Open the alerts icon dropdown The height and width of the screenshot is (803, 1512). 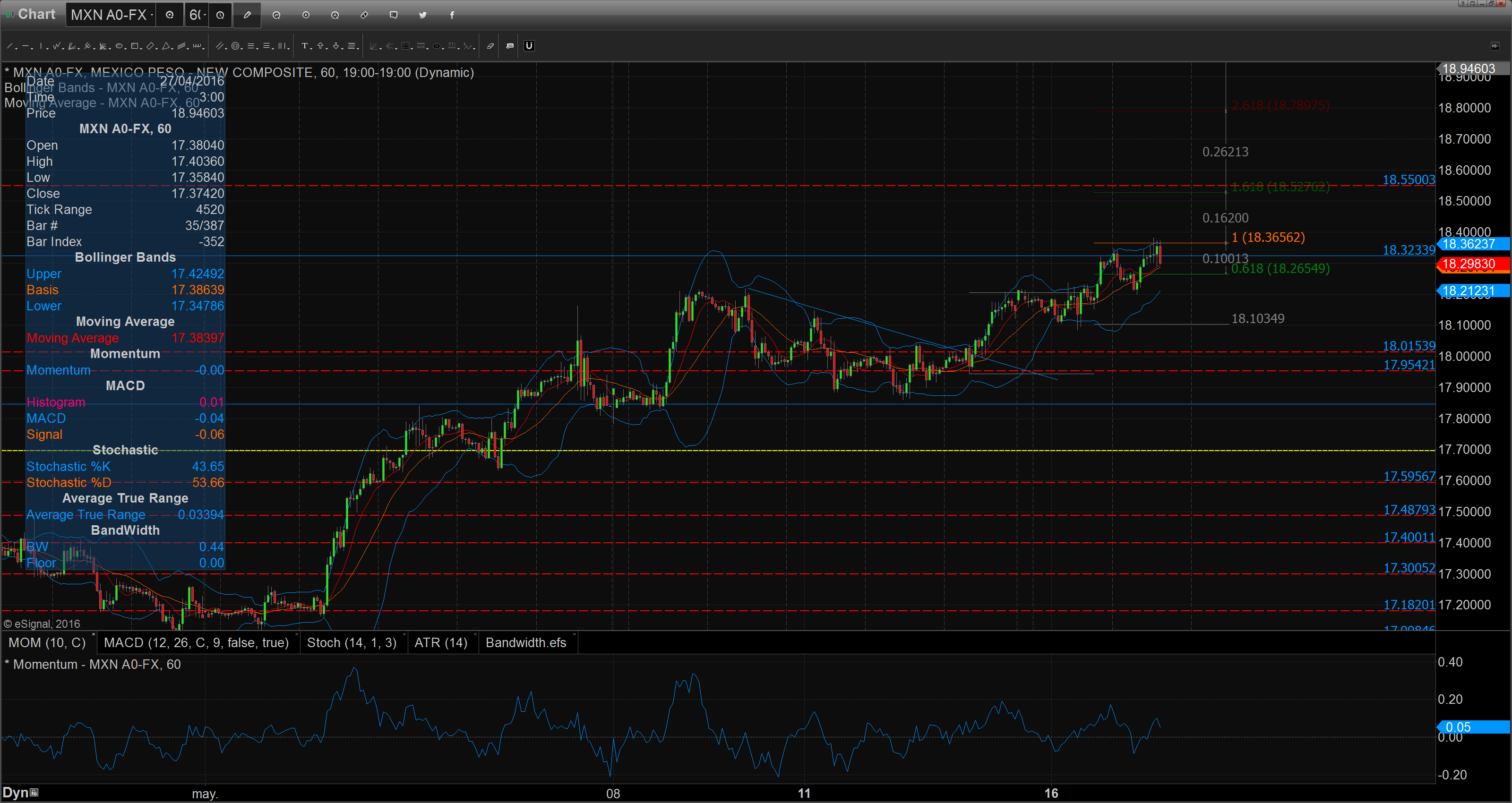pos(335,15)
